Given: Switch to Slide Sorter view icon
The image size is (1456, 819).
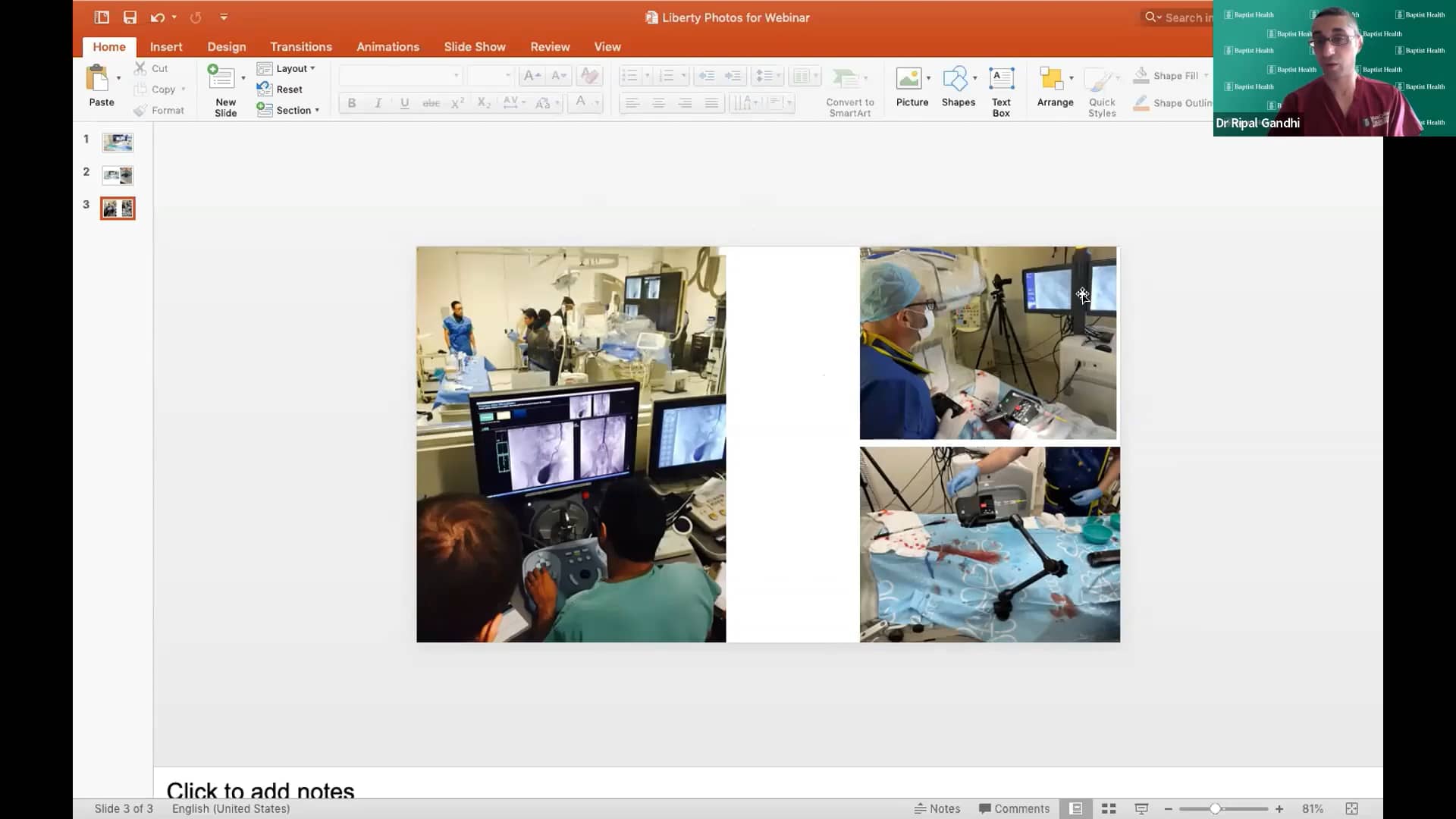Looking at the screenshot, I should [1109, 808].
